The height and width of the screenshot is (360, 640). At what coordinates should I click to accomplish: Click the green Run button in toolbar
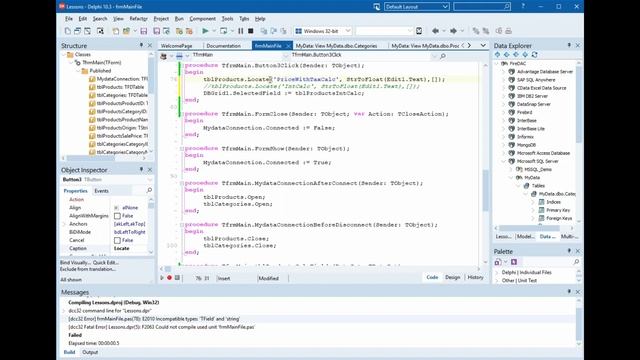pyautogui.click(x=205, y=31)
